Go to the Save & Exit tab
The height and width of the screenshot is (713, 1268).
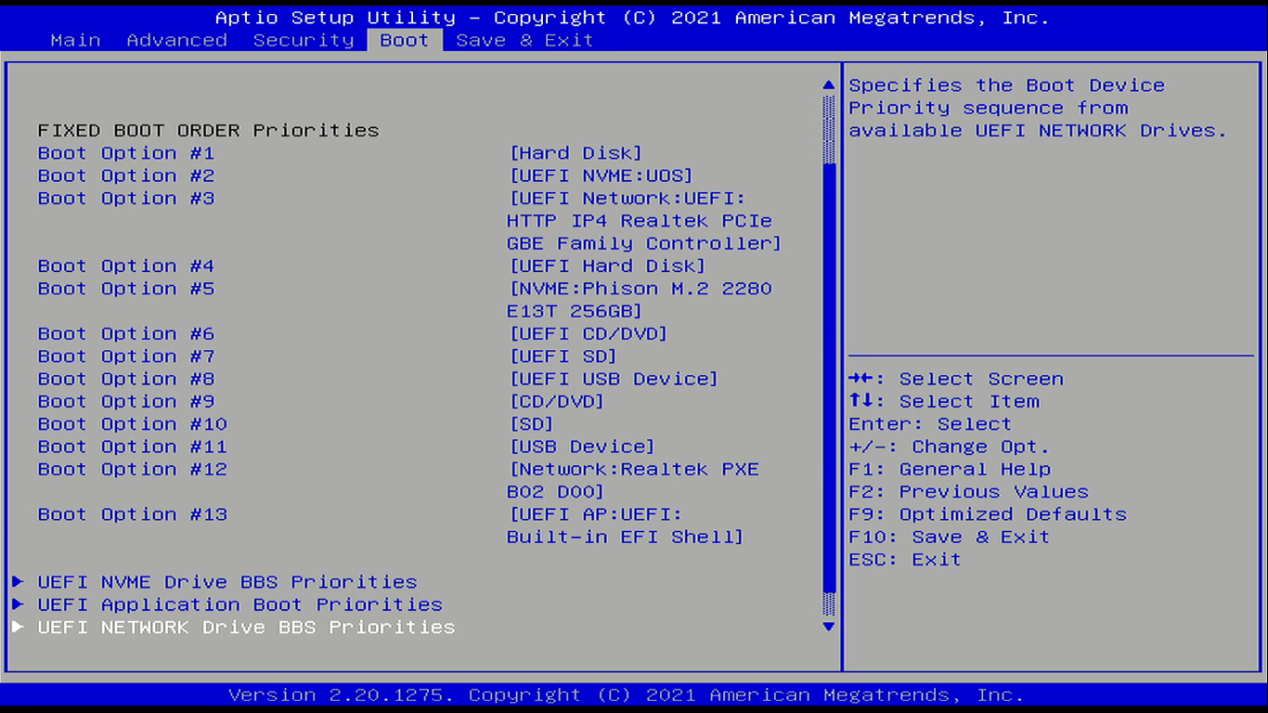[x=524, y=40]
